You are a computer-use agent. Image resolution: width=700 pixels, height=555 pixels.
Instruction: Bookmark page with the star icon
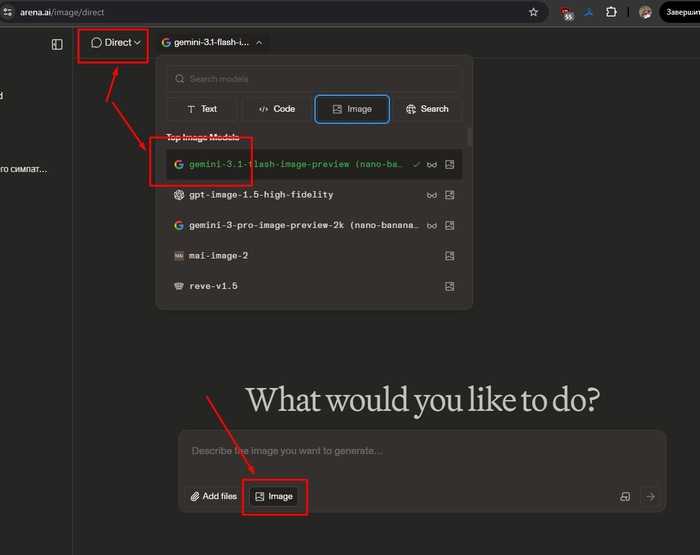[x=533, y=12]
